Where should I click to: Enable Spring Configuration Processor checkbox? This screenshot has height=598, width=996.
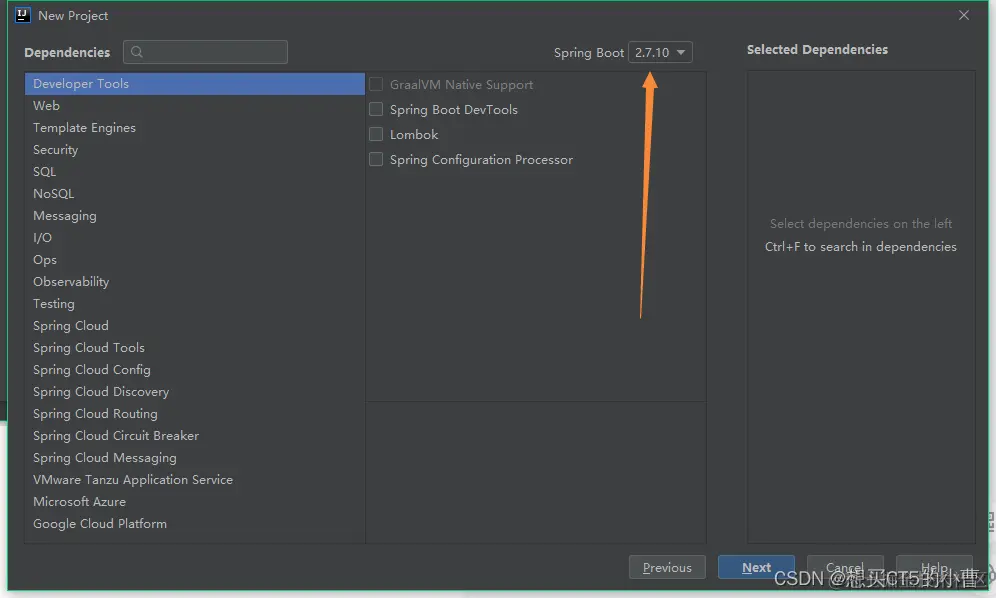tap(376, 160)
